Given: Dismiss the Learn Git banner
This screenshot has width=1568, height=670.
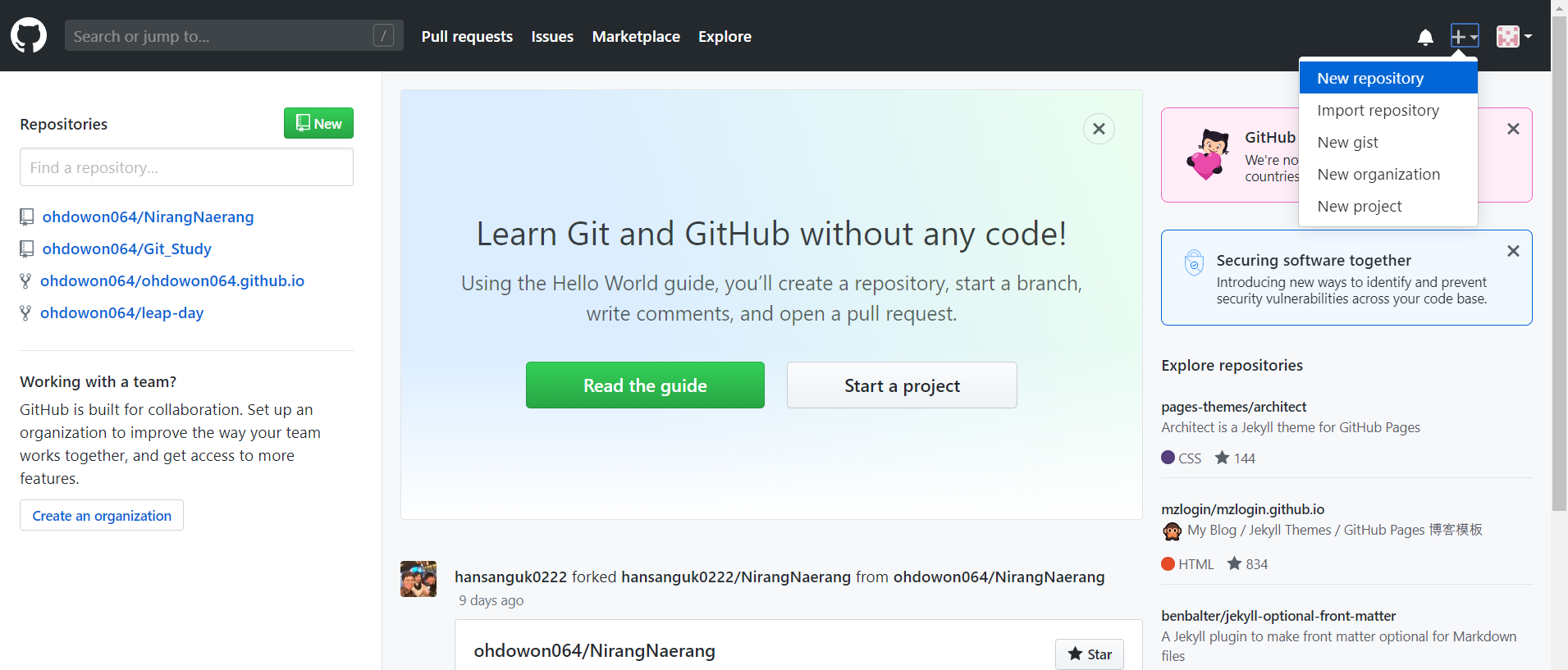Looking at the screenshot, I should click(x=1099, y=129).
